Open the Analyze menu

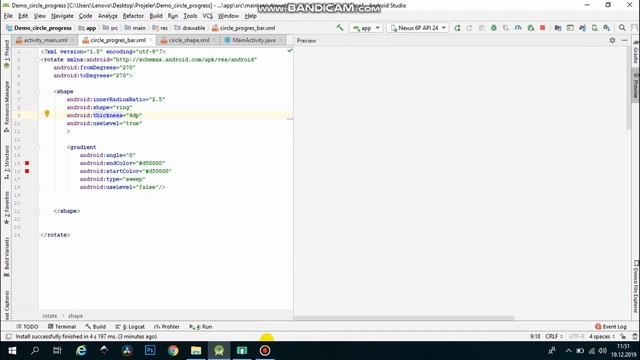pyautogui.click(x=108, y=16)
